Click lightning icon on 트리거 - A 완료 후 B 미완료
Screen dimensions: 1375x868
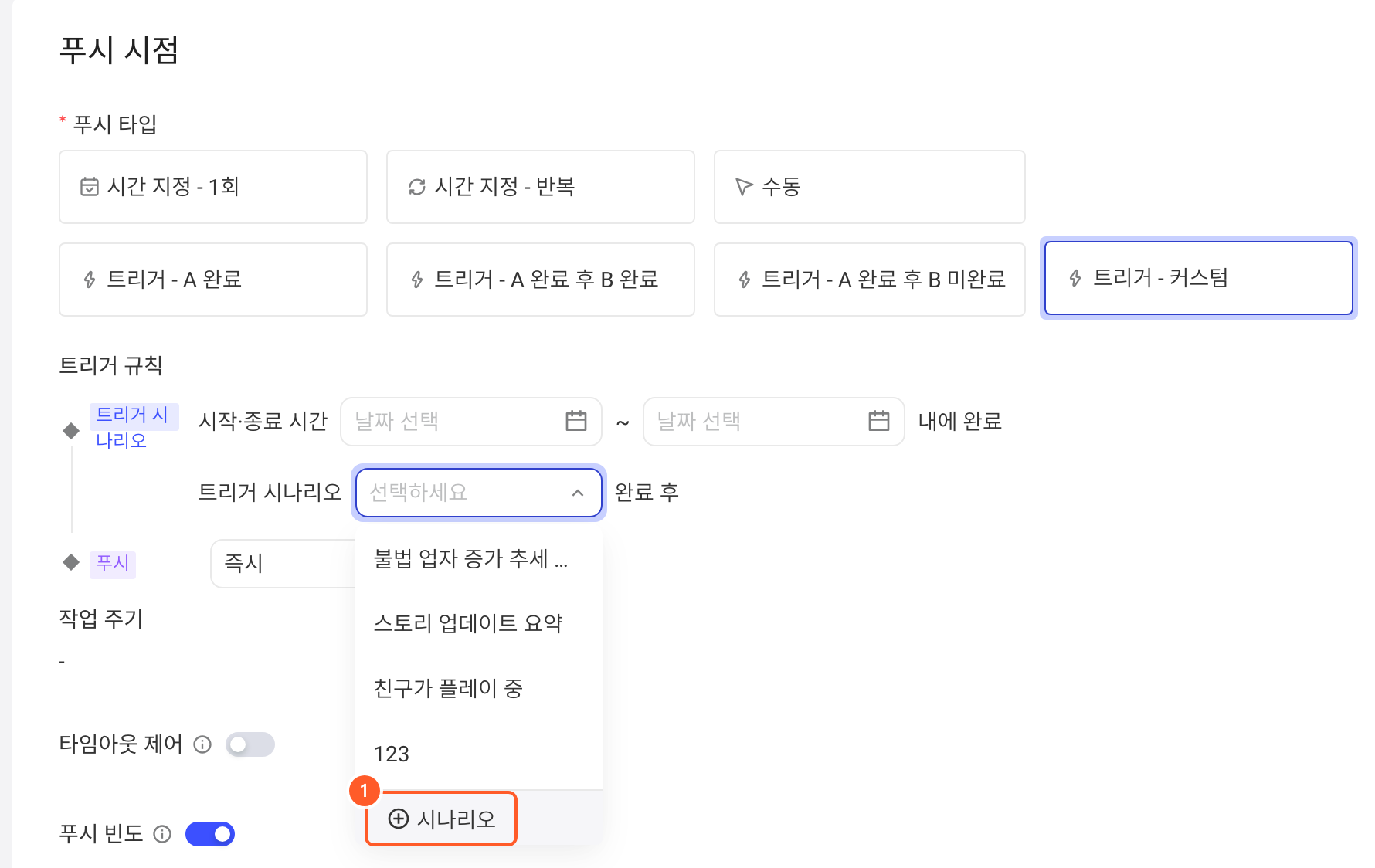coord(745,280)
